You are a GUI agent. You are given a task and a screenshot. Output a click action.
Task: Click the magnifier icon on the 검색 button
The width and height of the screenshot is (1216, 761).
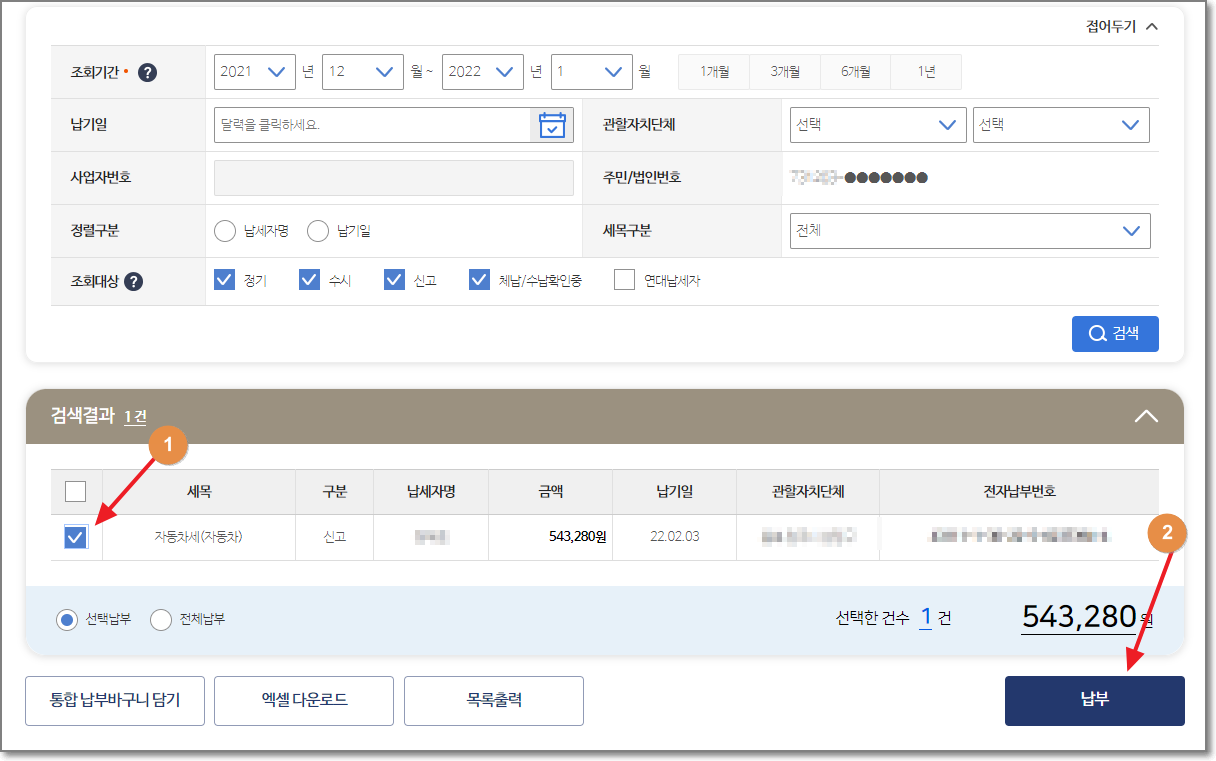tap(1096, 333)
